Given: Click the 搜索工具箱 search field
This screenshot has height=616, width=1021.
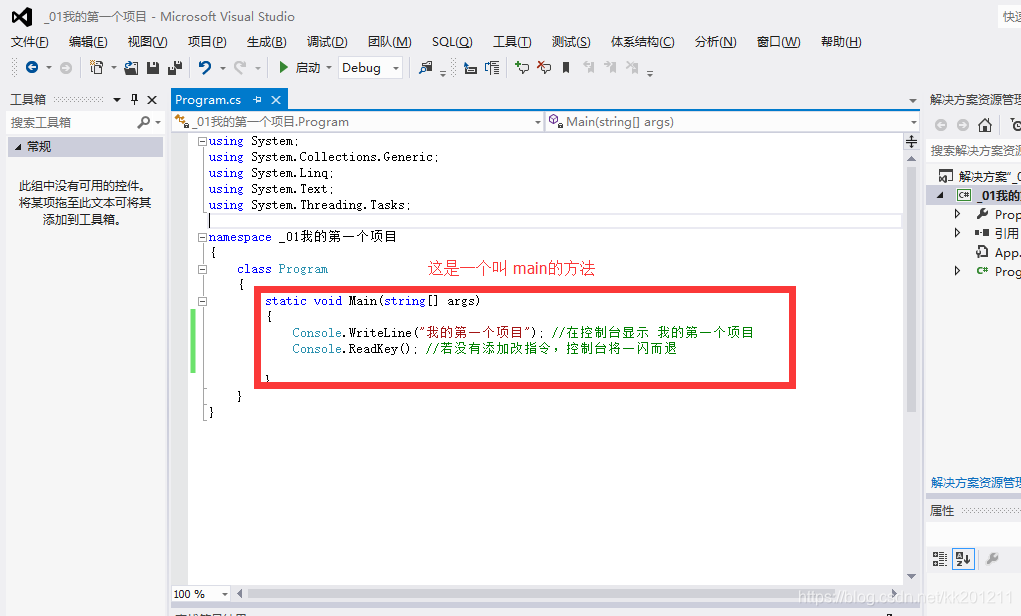Looking at the screenshot, I should [72, 122].
